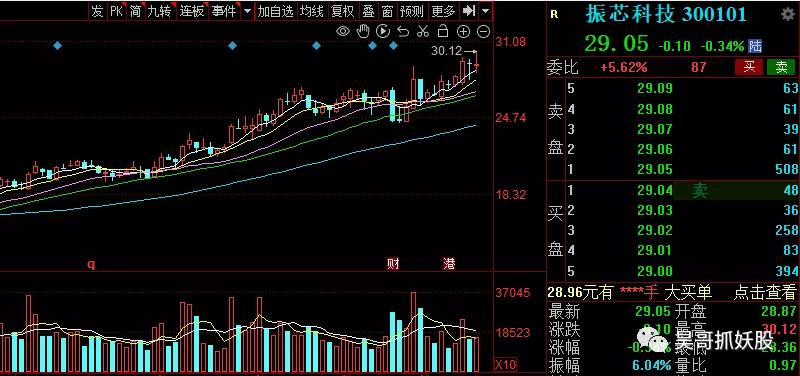Open the 事件 events item
Viewport: 800px width, 376px height.
pos(224,11)
